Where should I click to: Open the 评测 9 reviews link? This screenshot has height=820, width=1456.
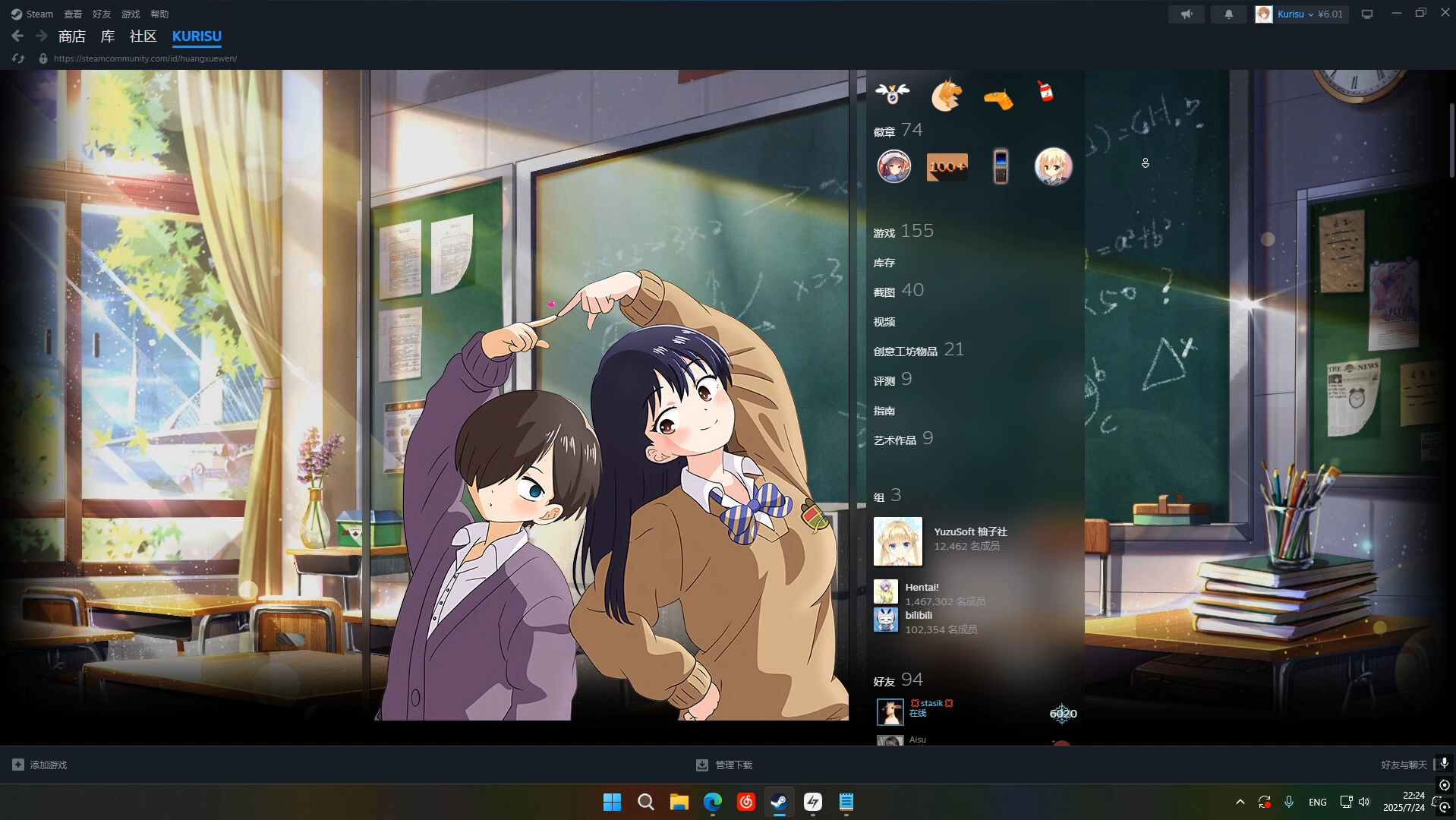point(893,380)
